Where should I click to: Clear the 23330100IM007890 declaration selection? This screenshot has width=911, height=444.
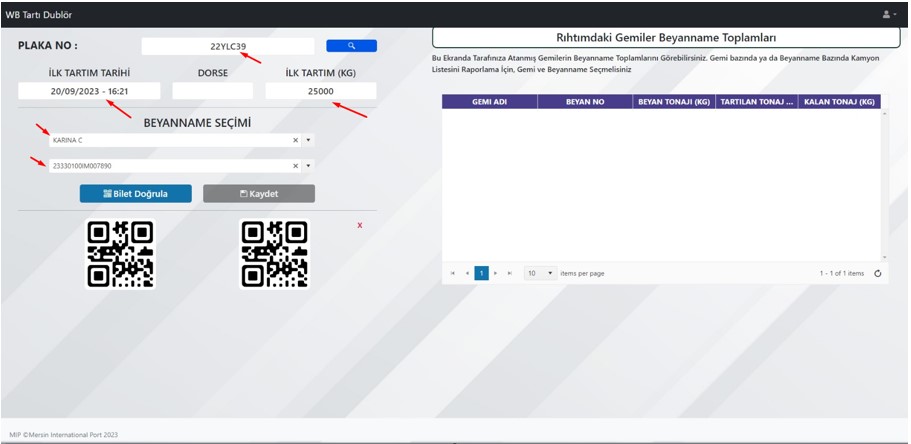tap(295, 166)
